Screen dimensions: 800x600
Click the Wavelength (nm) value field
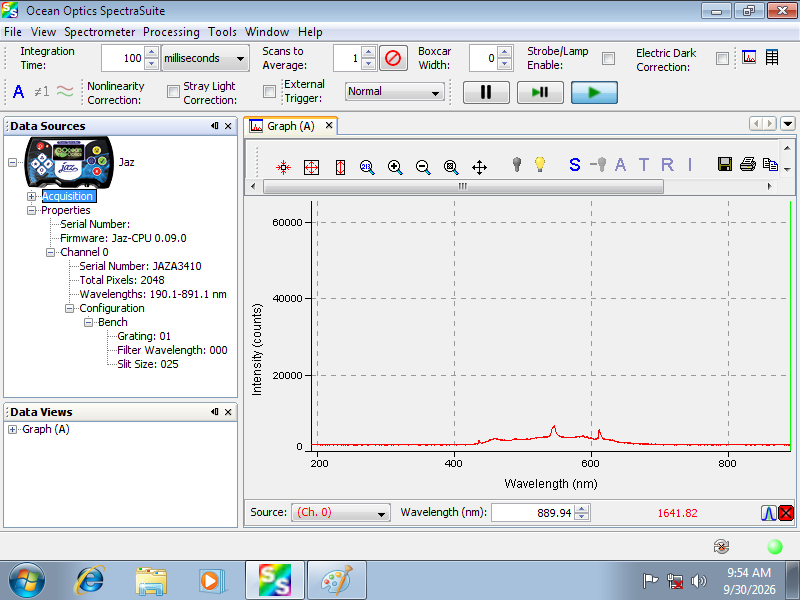[x=533, y=513]
